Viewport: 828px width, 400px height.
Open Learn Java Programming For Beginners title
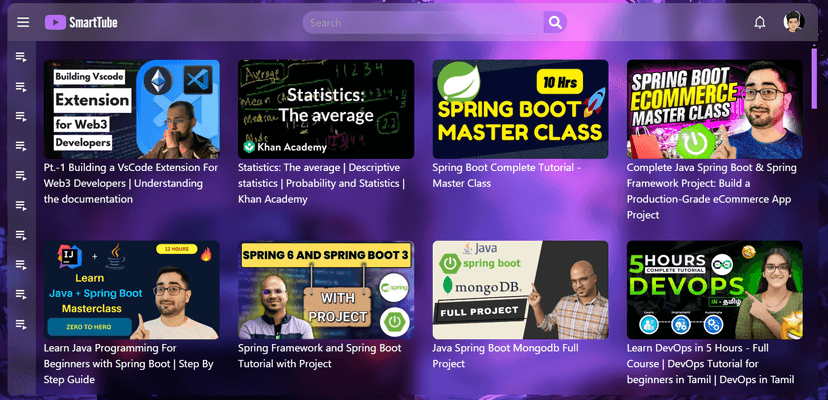[x=128, y=364]
